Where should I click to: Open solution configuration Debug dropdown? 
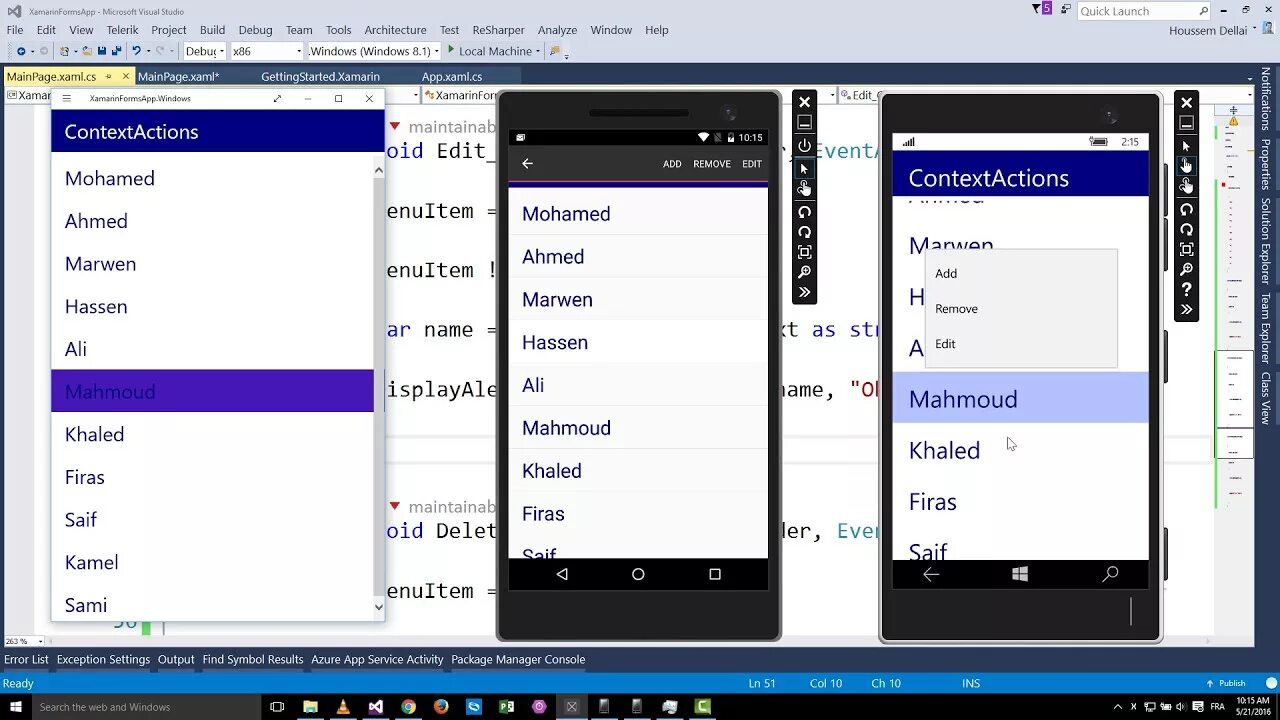[205, 51]
